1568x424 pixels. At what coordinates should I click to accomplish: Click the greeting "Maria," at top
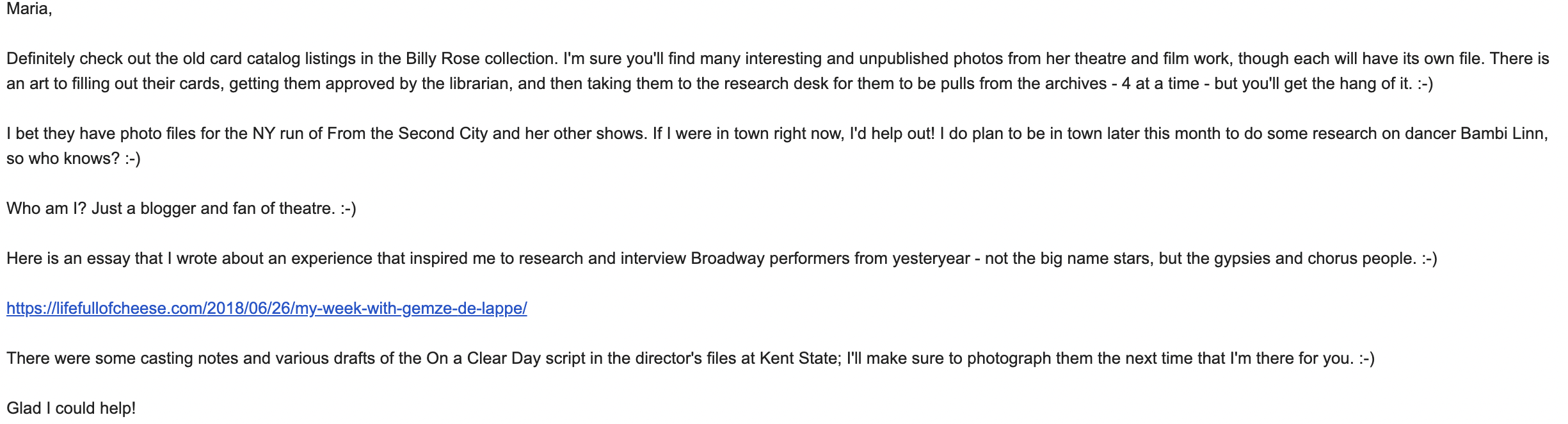coord(29,9)
